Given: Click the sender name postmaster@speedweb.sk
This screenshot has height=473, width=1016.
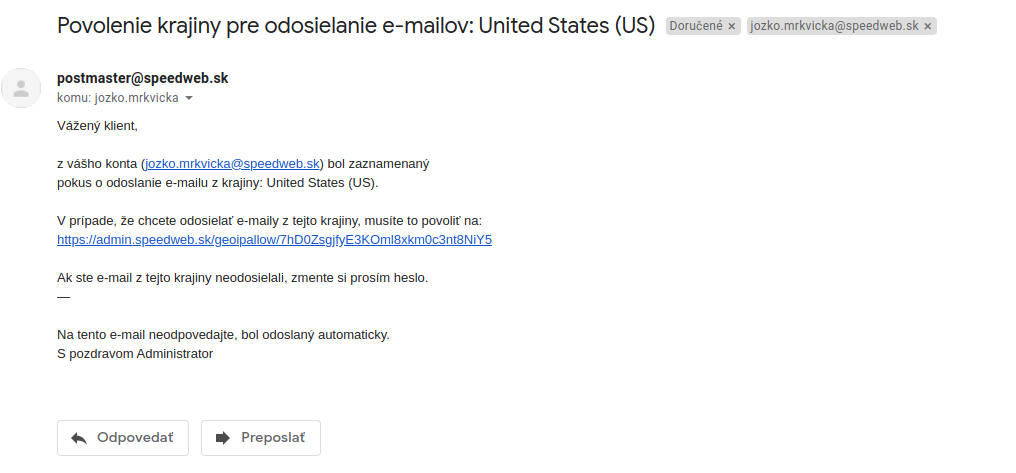Looking at the screenshot, I should (x=143, y=78).
